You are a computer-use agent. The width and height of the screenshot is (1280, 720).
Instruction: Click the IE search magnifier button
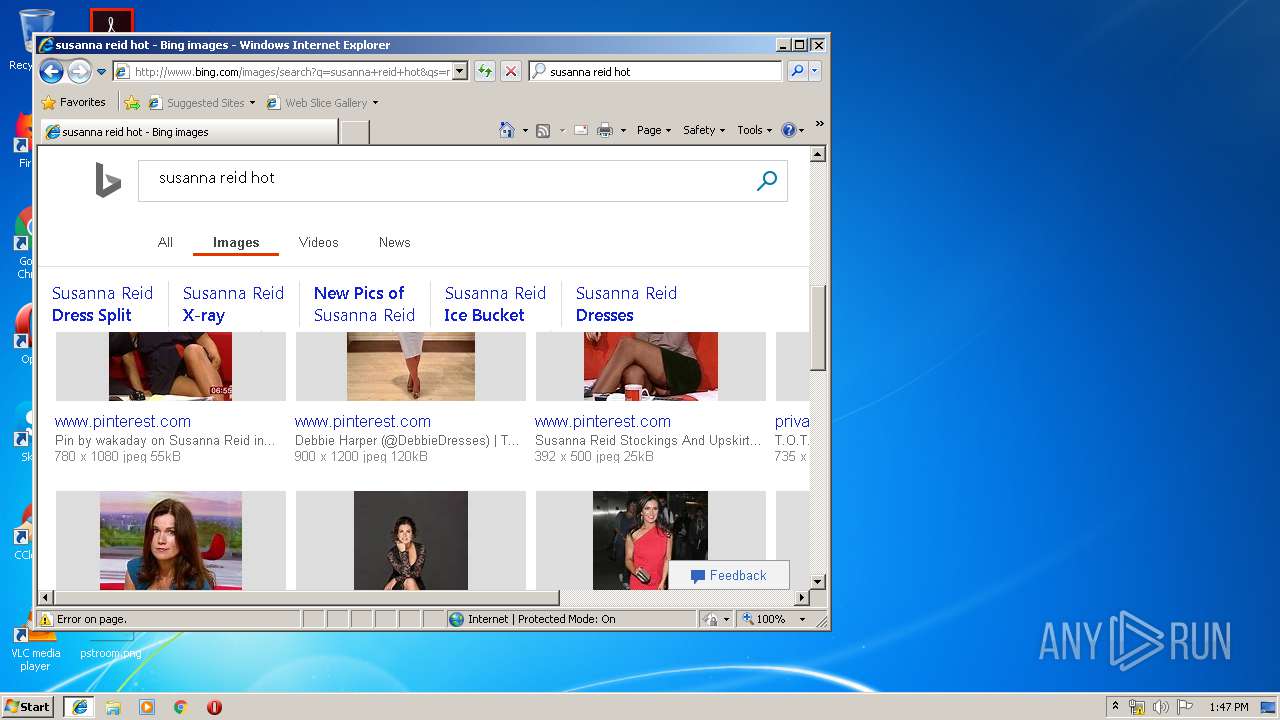tap(797, 71)
